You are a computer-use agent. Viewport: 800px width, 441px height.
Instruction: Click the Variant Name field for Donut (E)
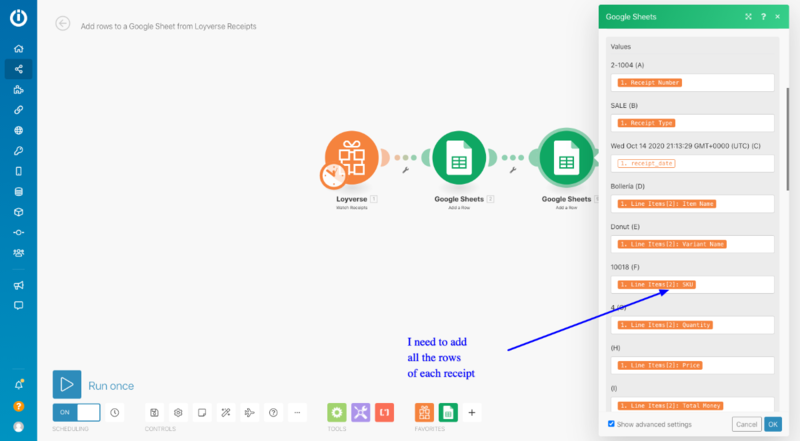tap(692, 244)
